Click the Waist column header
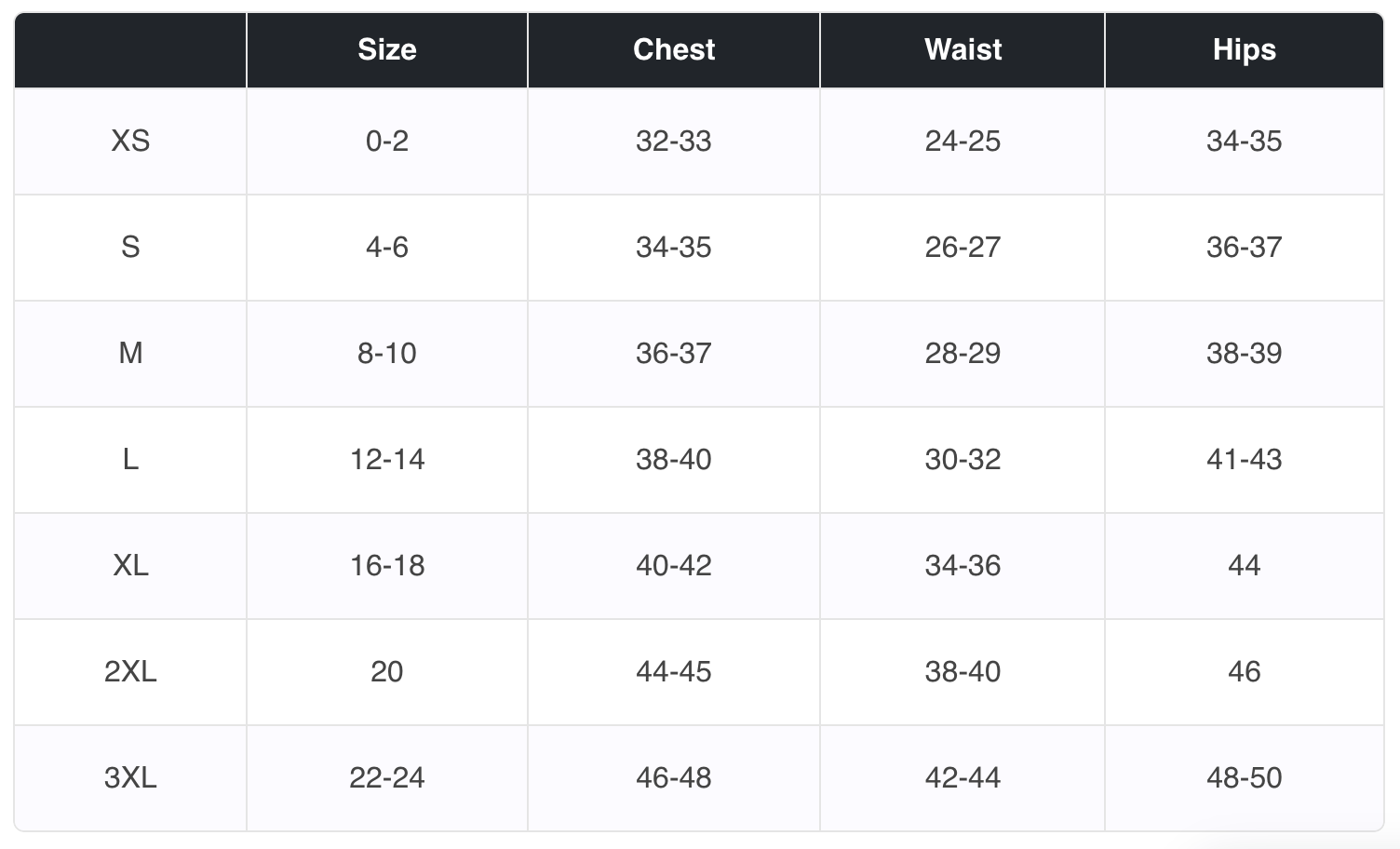The image size is (1400, 849). tap(962, 50)
